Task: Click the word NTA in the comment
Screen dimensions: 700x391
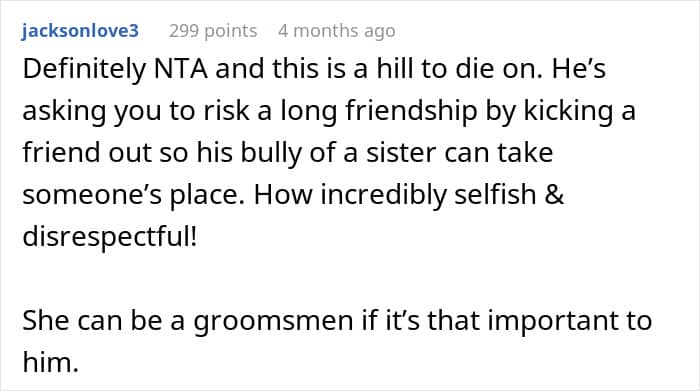Action: pos(181,69)
